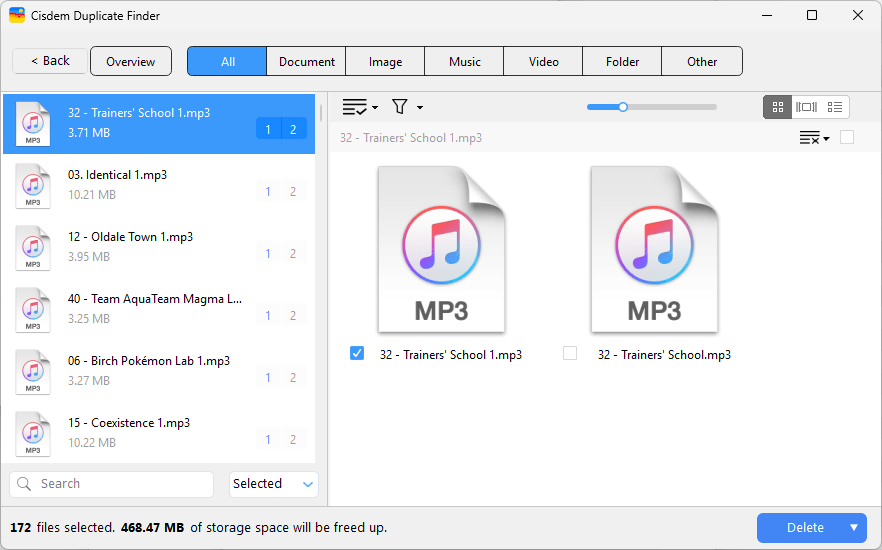882x550 pixels.
Task: Click the MP3 icon of selected 32 - Trainers' School row
Action: pos(33,124)
